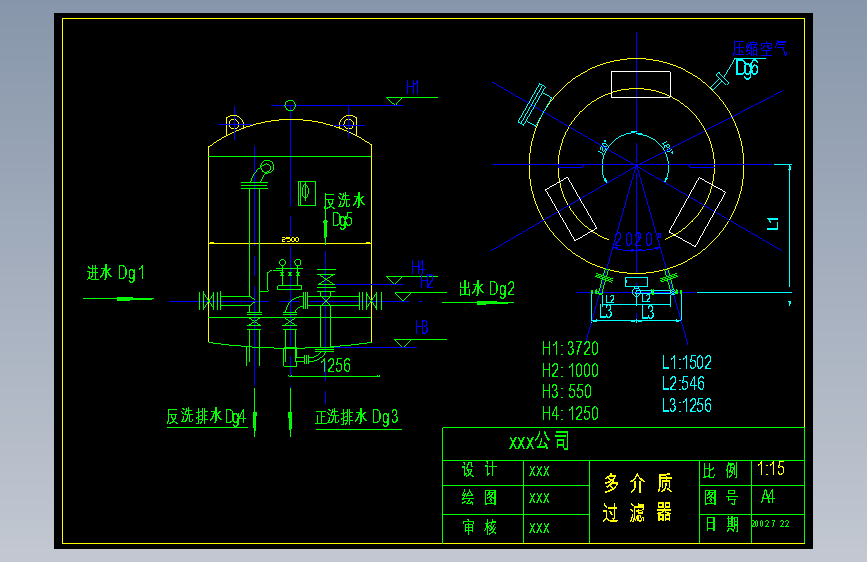This screenshot has height=562, width=867.
Task: Click the H3 elevation marker text
Action: (421, 327)
